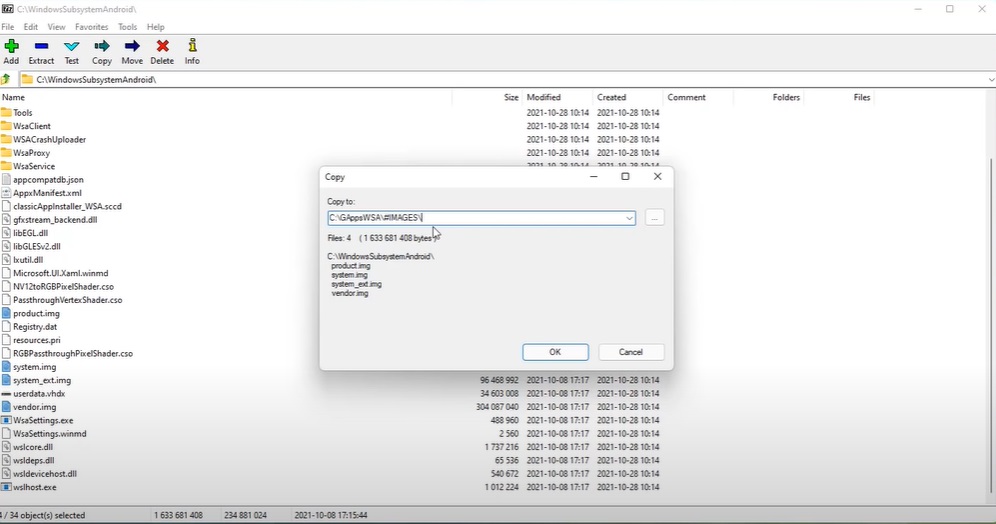The width and height of the screenshot is (996, 524).
Task: Select lxutil.dll file name
Action: click(x=28, y=260)
